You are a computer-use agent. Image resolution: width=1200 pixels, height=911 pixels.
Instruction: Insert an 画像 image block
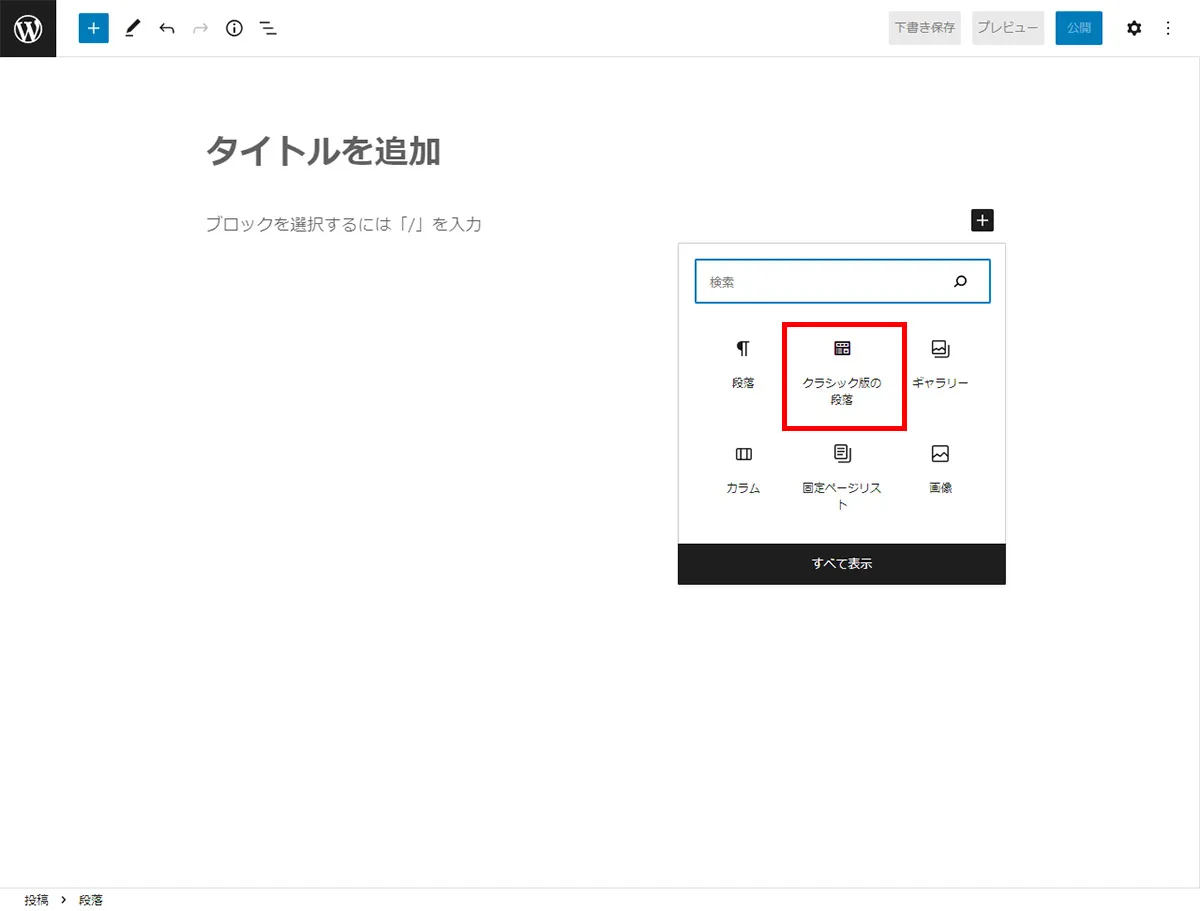pyautogui.click(x=940, y=470)
